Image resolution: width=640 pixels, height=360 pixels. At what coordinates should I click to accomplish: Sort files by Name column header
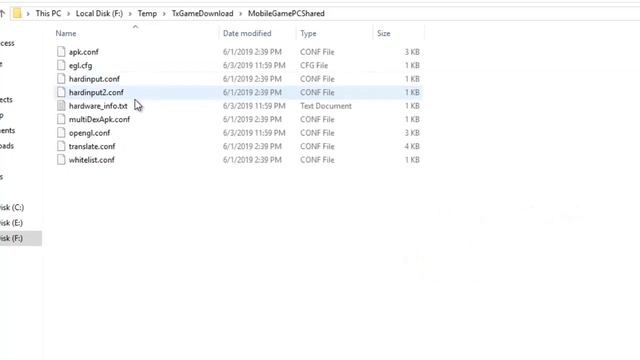coord(66,33)
